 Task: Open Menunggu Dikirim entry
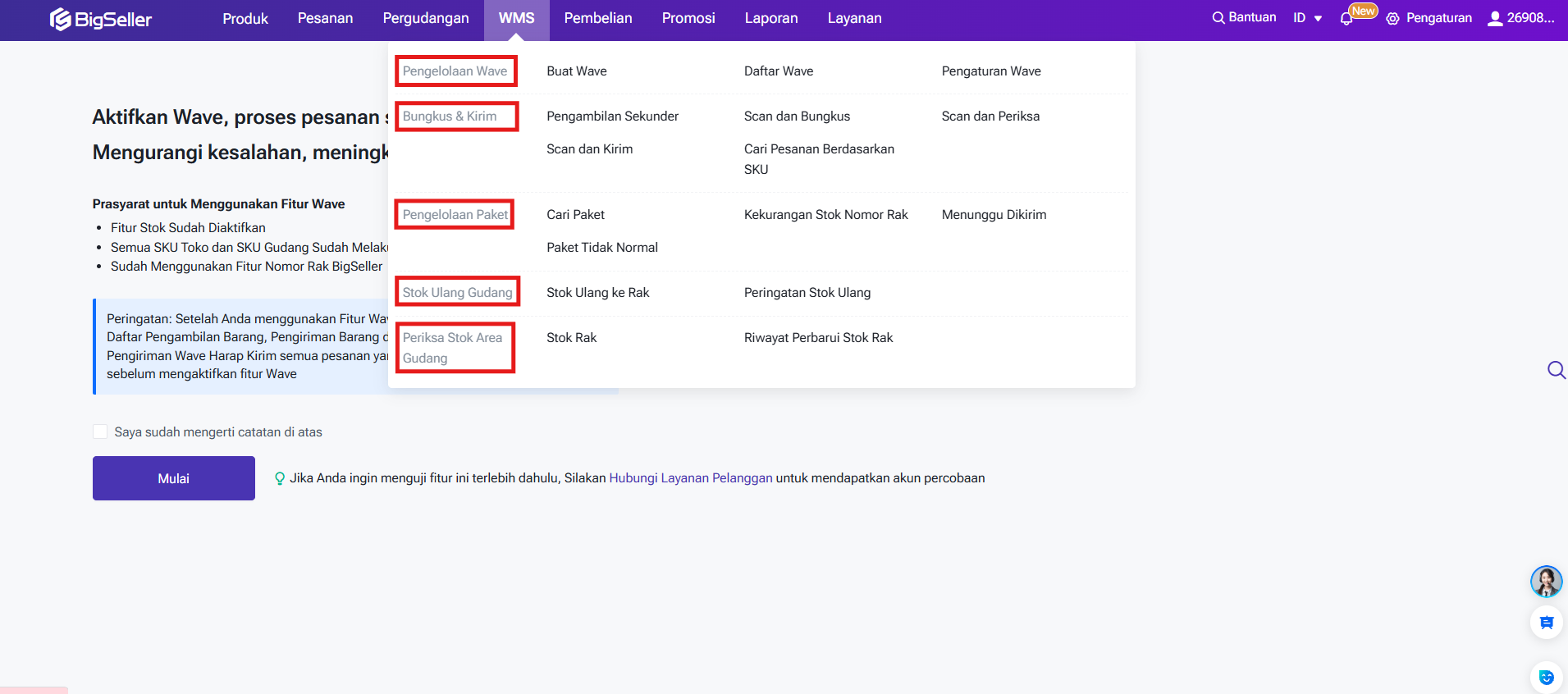point(994,215)
